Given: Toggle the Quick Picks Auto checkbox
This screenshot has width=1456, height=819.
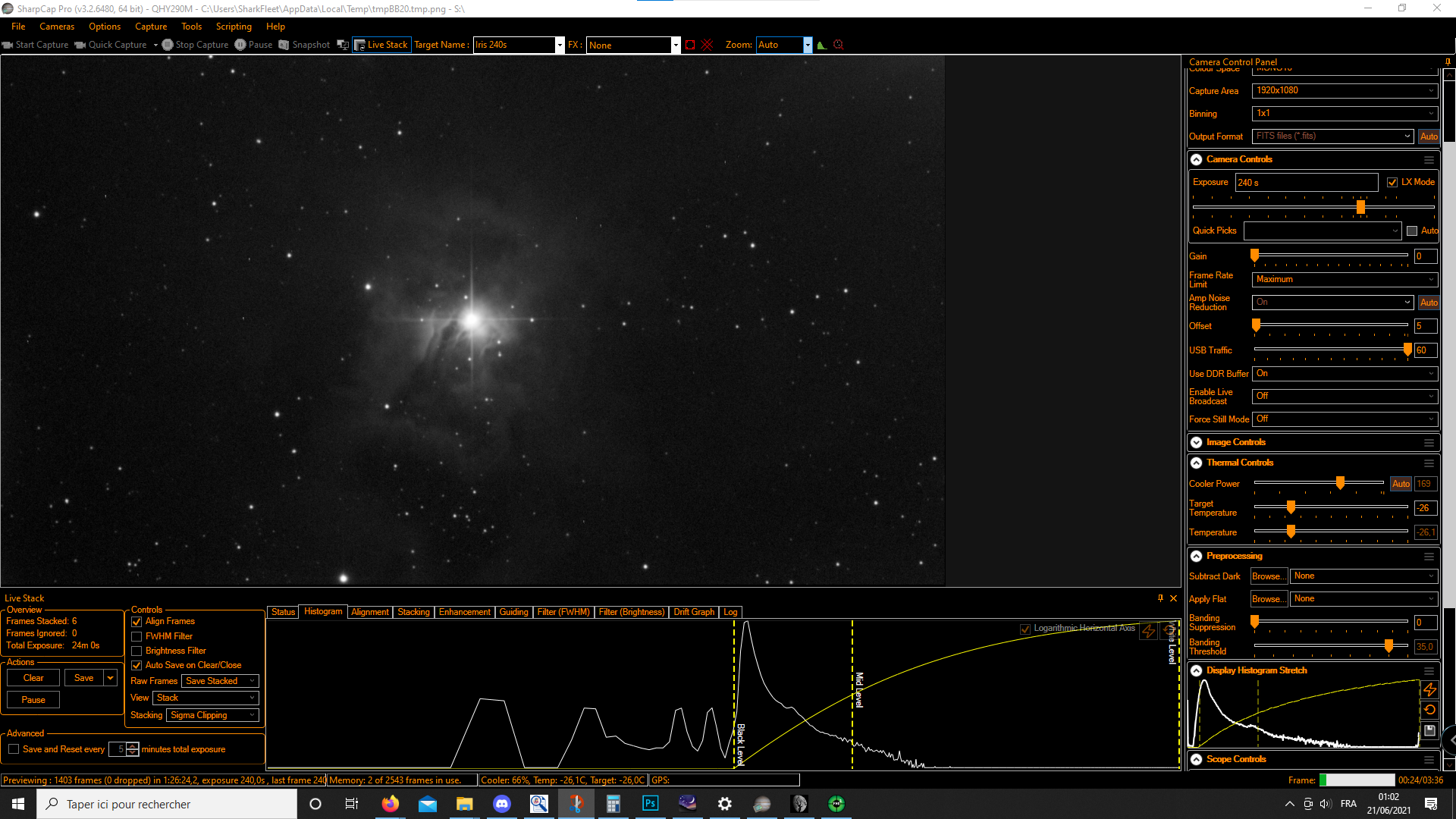Looking at the screenshot, I should click(x=1412, y=231).
